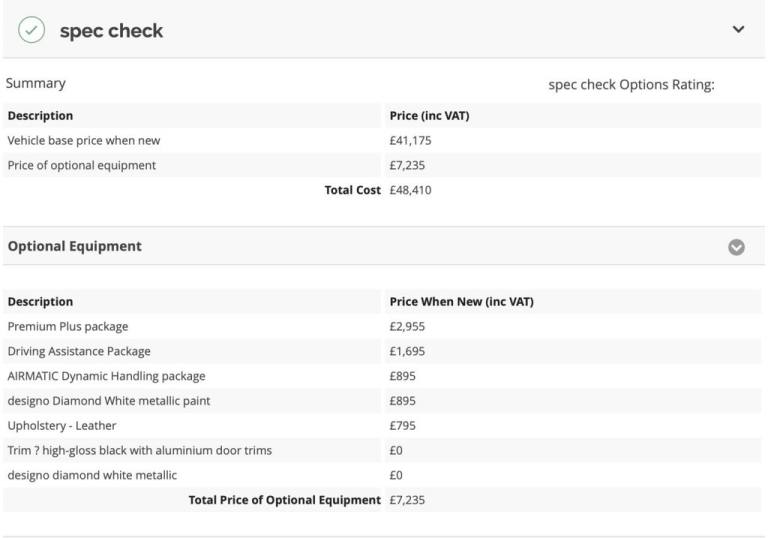Select the Optional Equipment section heading

tap(74, 246)
